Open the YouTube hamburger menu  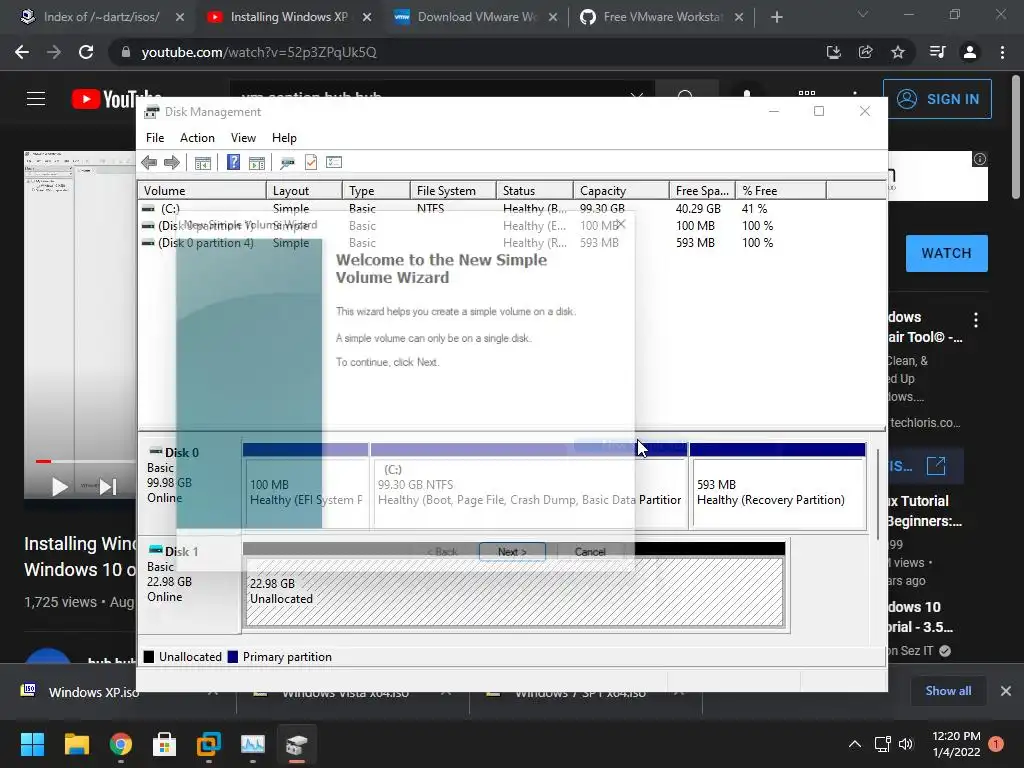[x=36, y=99]
